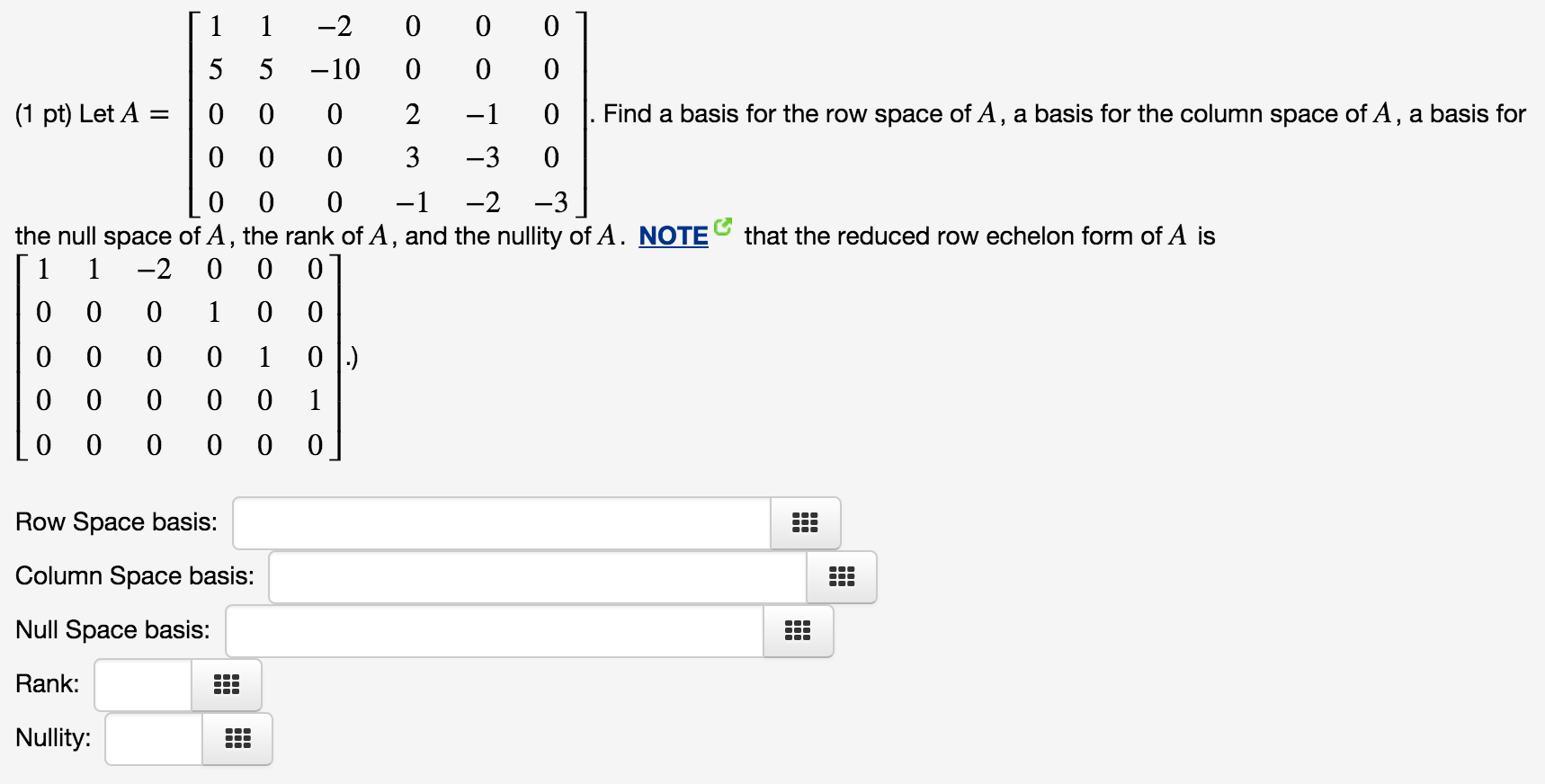The width and height of the screenshot is (1545, 784).
Task: Open the NOTE hyperlink
Action: 674,236
